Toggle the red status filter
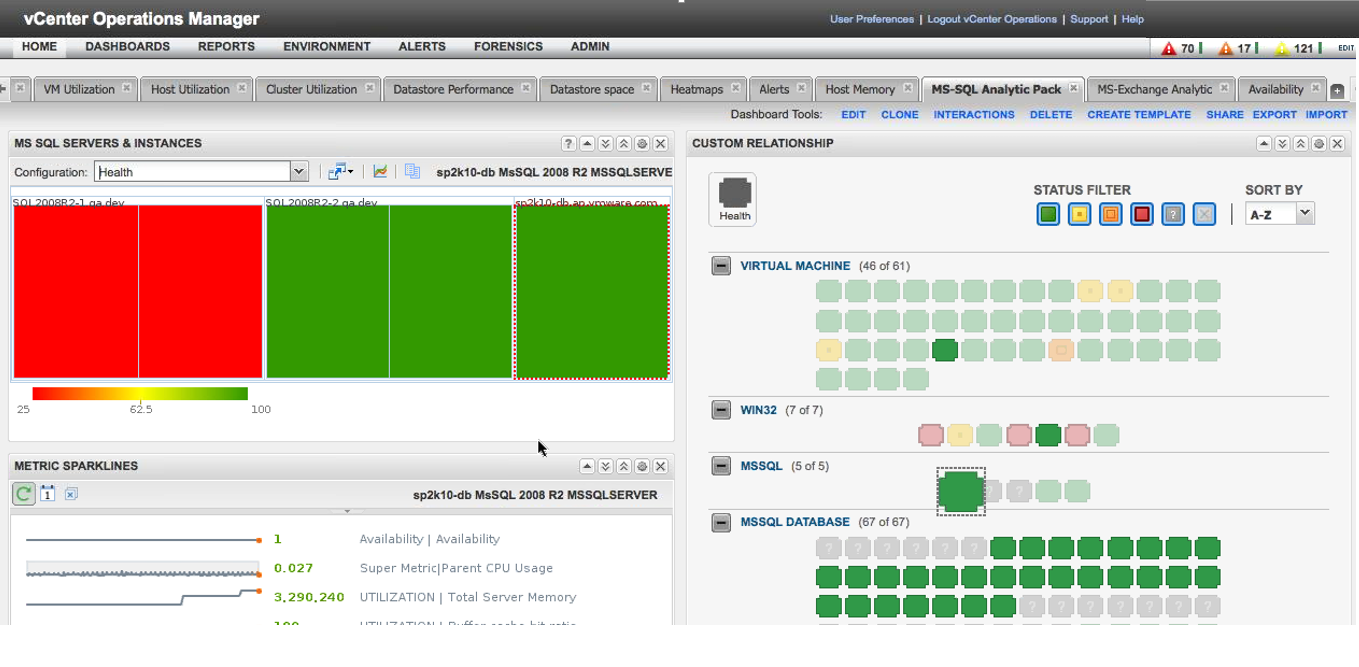Viewport: 1359px width, 667px height. (1141, 214)
